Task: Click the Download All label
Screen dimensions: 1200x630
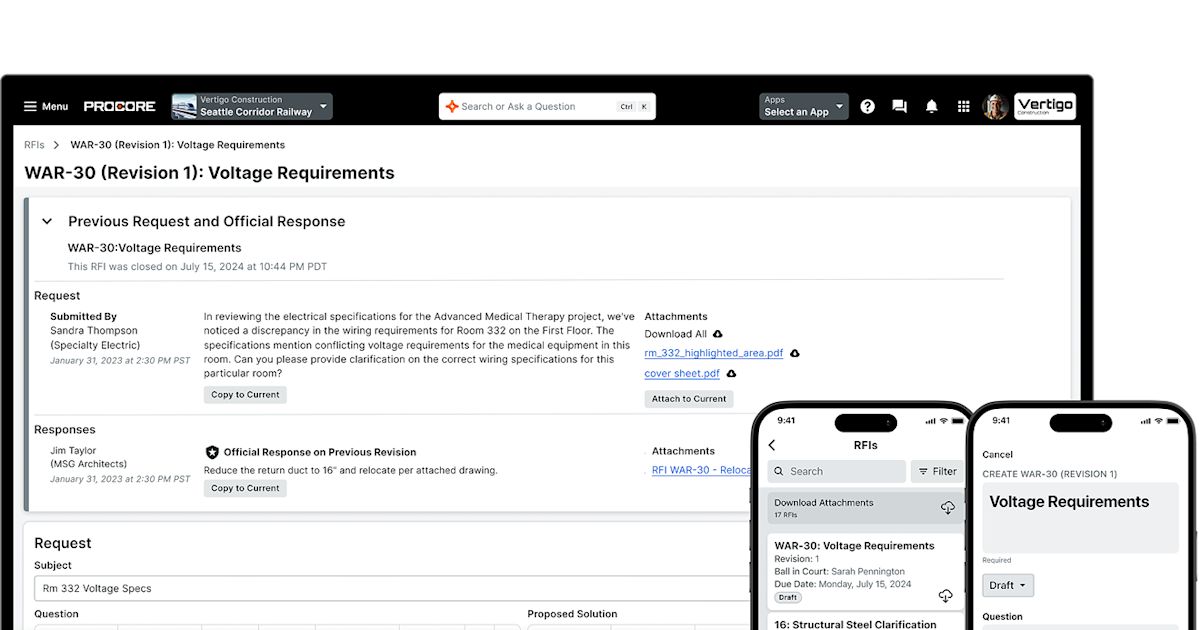Action: pos(675,334)
